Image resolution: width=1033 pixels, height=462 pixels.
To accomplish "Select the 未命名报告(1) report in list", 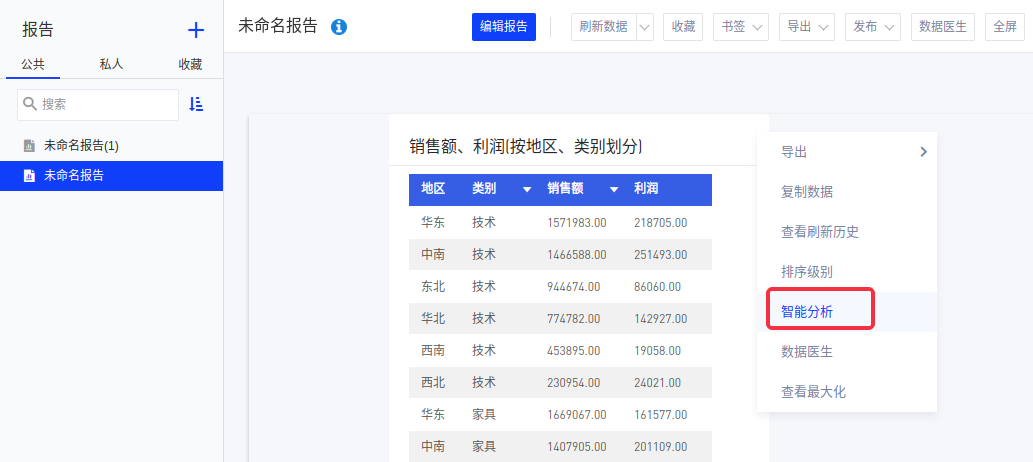I will pos(81,146).
